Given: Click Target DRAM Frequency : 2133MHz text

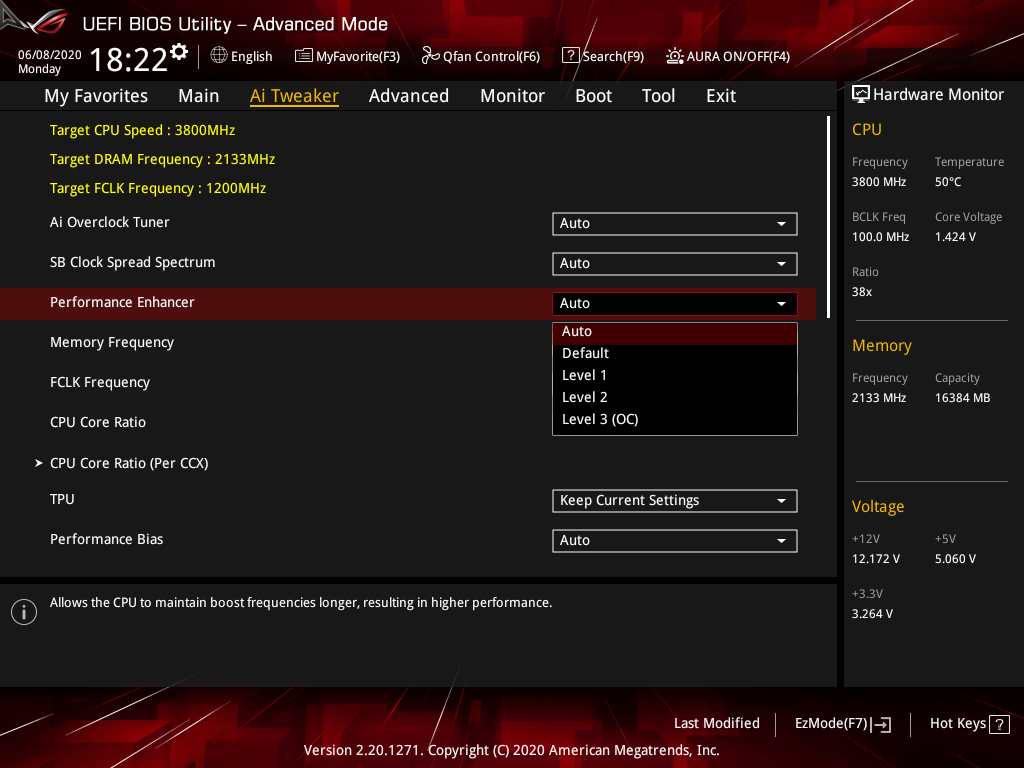Looking at the screenshot, I should (x=163, y=159).
